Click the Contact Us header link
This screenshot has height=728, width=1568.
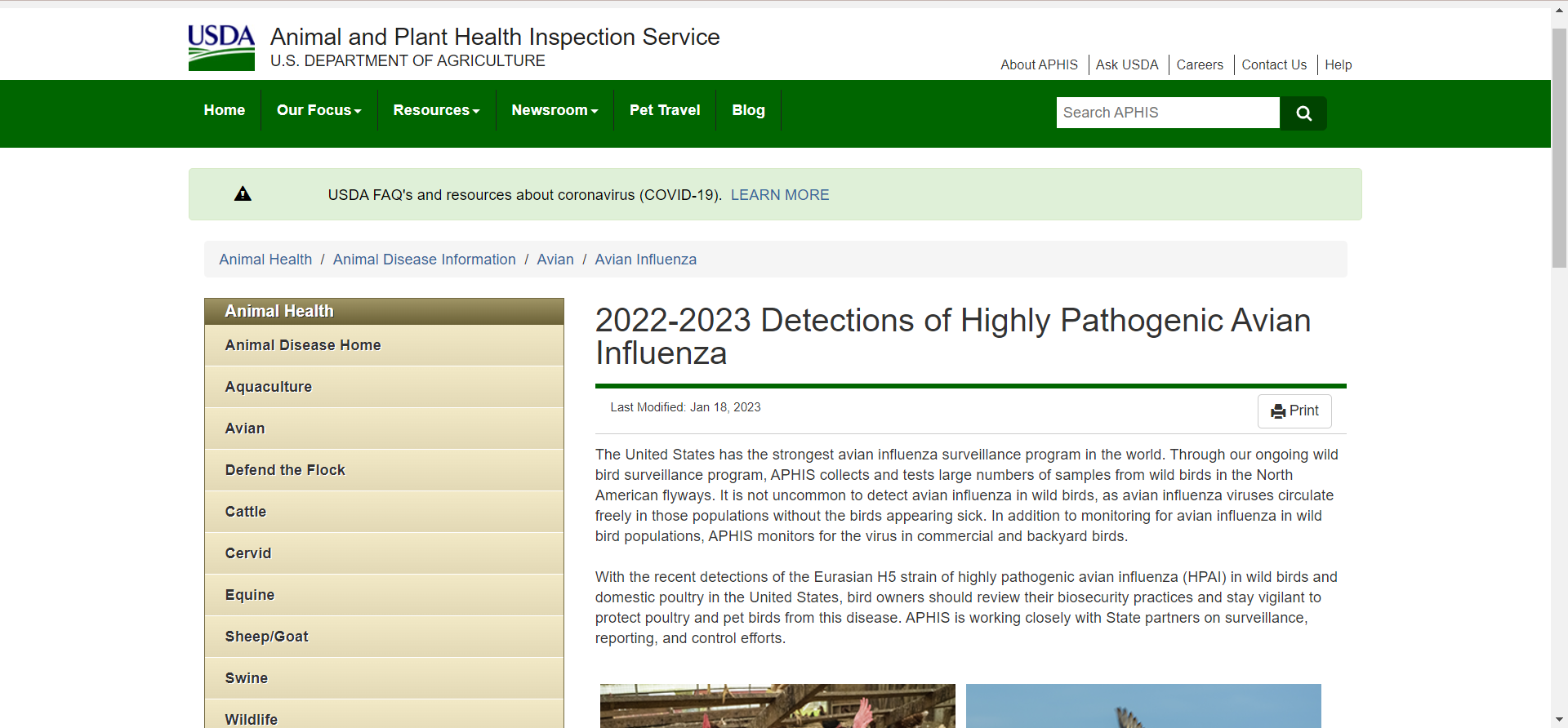click(1273, 65)
